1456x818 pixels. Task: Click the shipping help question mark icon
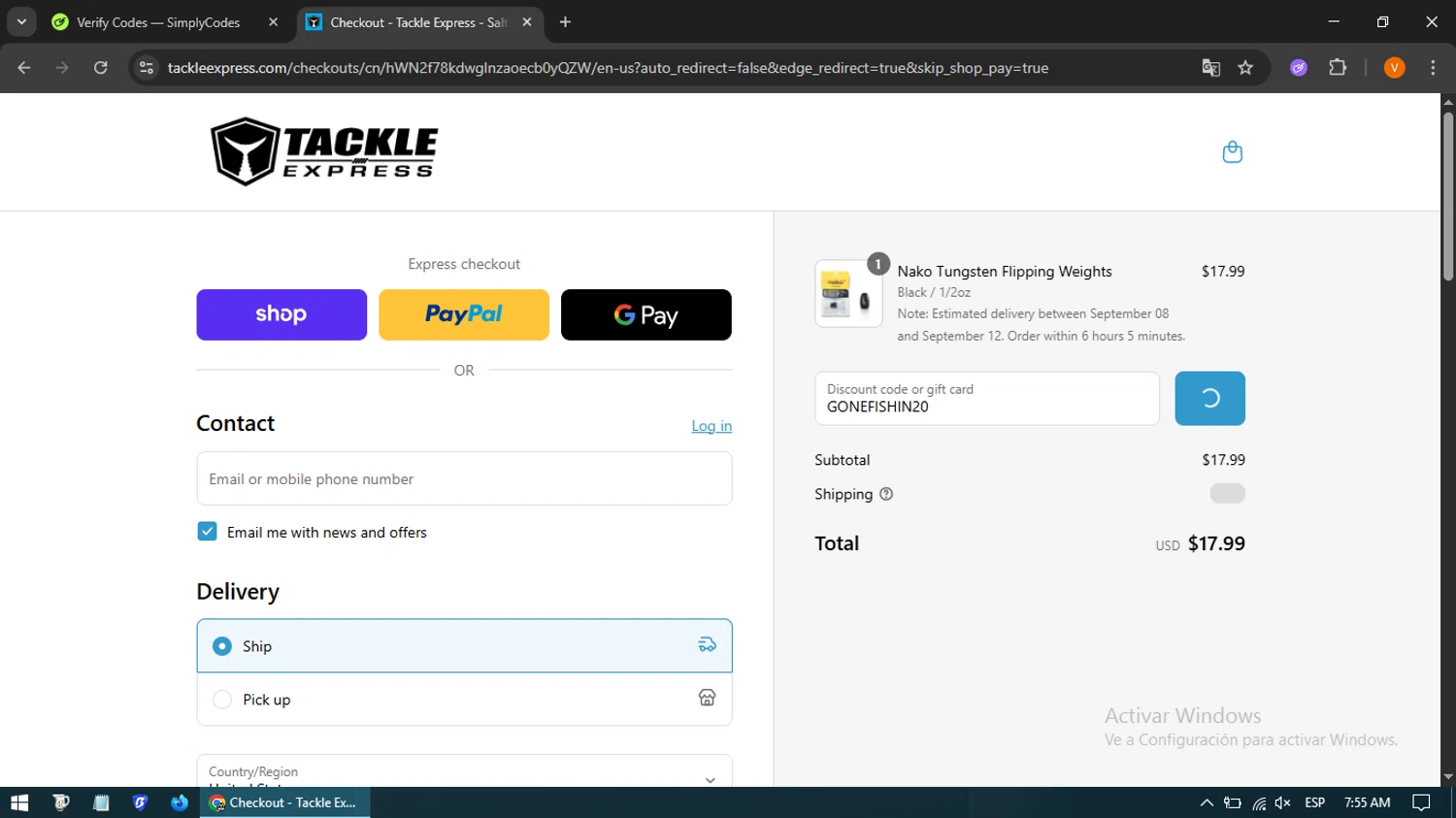click(886, 494)
